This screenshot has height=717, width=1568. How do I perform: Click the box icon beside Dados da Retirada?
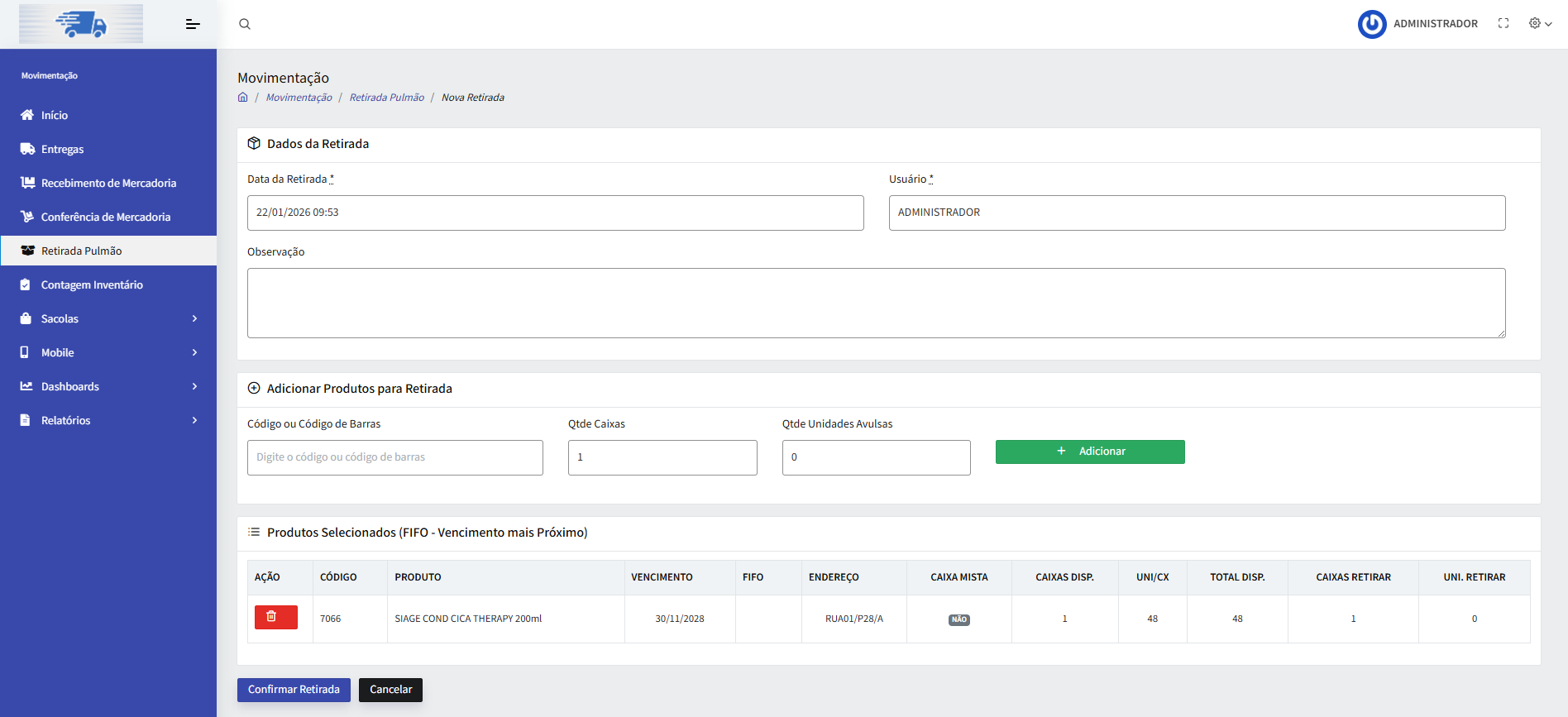254,143
